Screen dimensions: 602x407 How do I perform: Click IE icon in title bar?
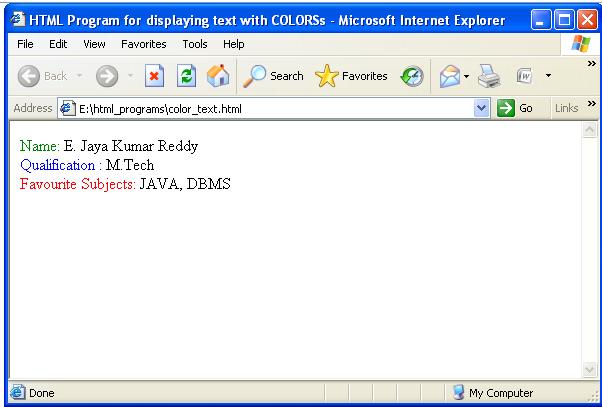(18, 20)
